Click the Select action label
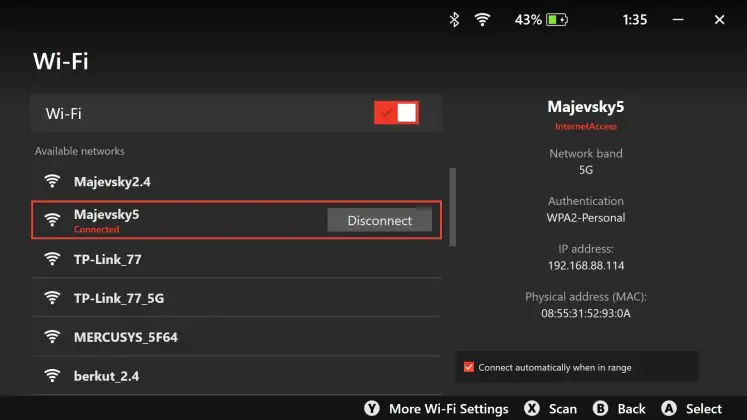 704,409
